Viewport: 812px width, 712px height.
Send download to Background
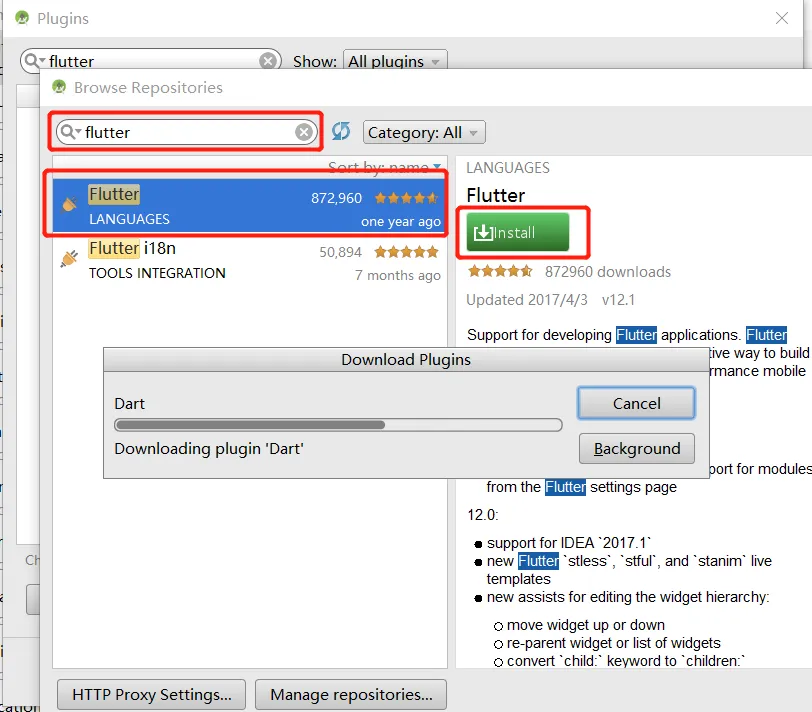636,448
